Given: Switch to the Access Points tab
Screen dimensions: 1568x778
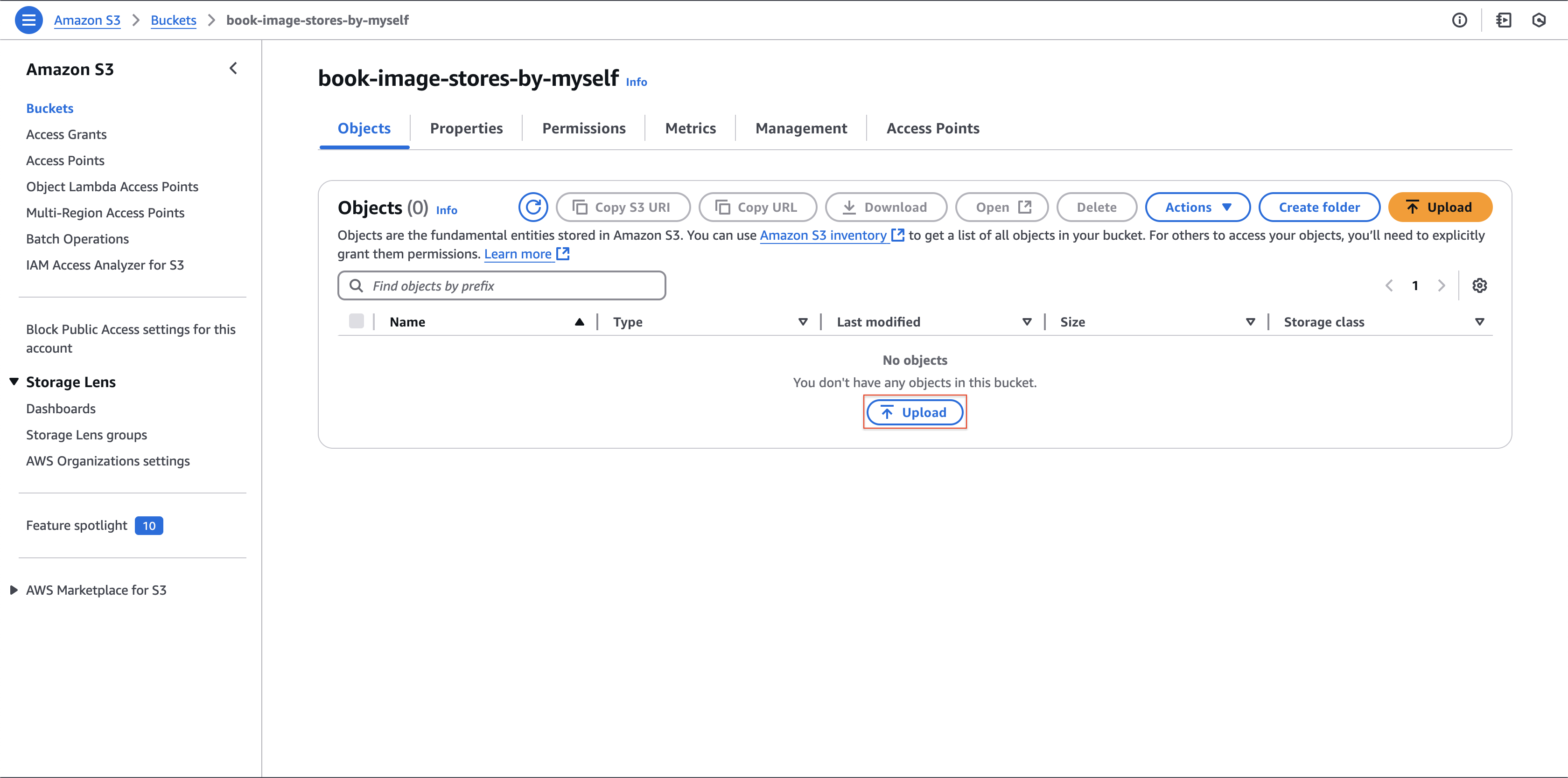Looking at the screenshot, I should pos(932,128).
